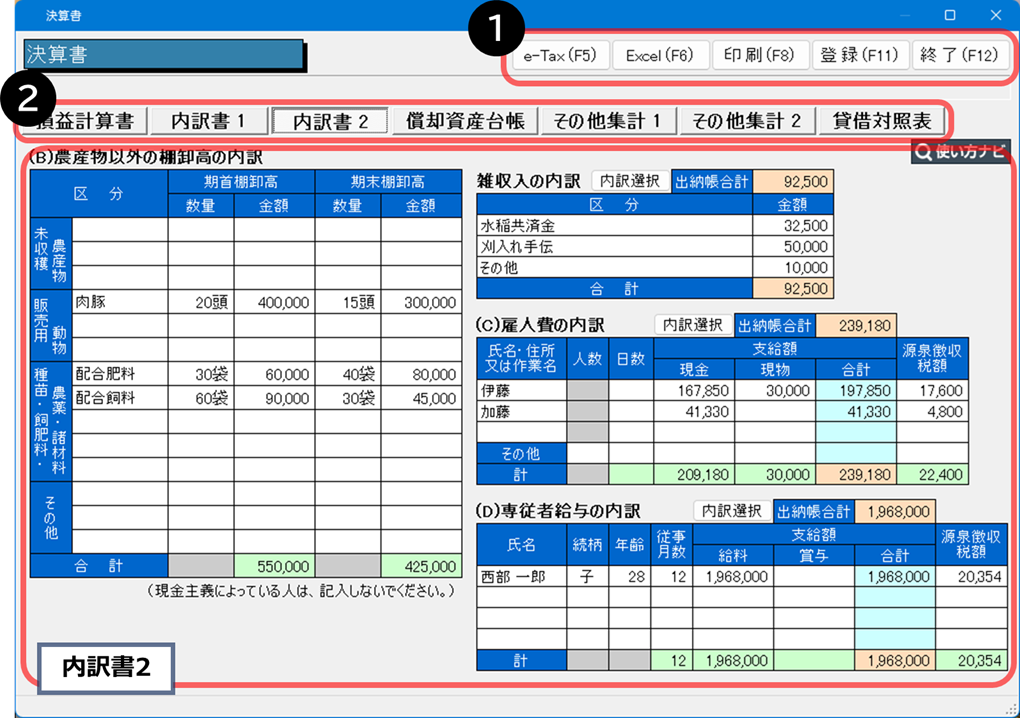Click 伊藤 name cell in 雇人費 table
Viewport: 1020px width, 718px height.
tap(521, 391)
